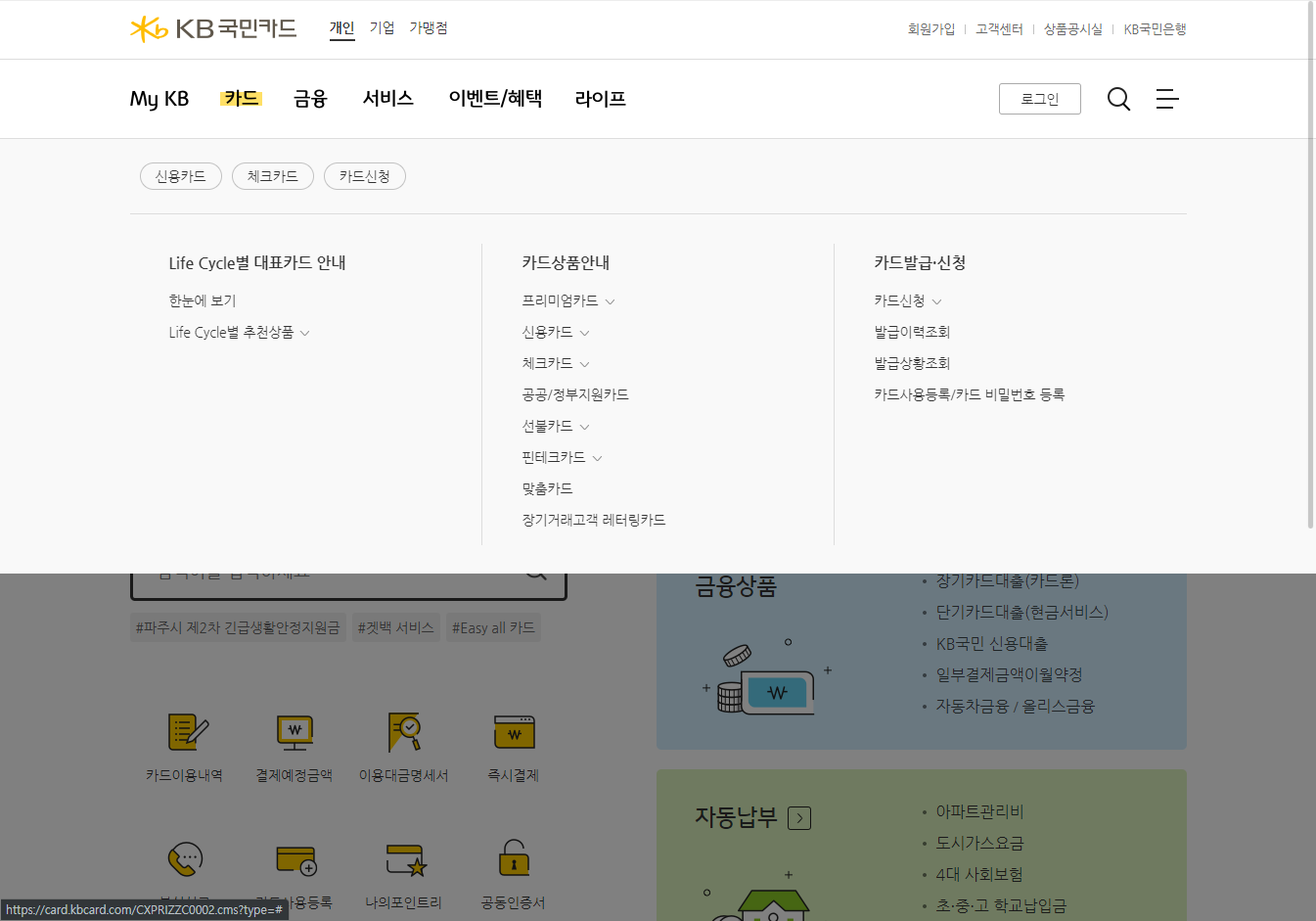Open 라이프 main menu
Screen dimensions: 1316x921
[x=601, y=98]
